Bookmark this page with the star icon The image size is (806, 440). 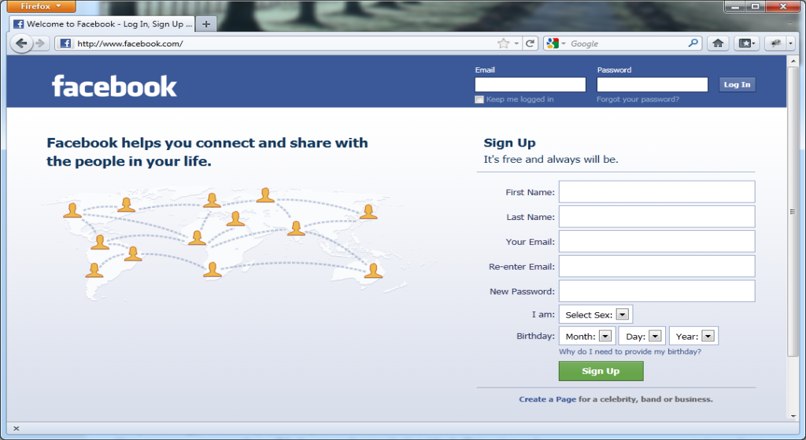pyautogui.click(x=503, y=43)
